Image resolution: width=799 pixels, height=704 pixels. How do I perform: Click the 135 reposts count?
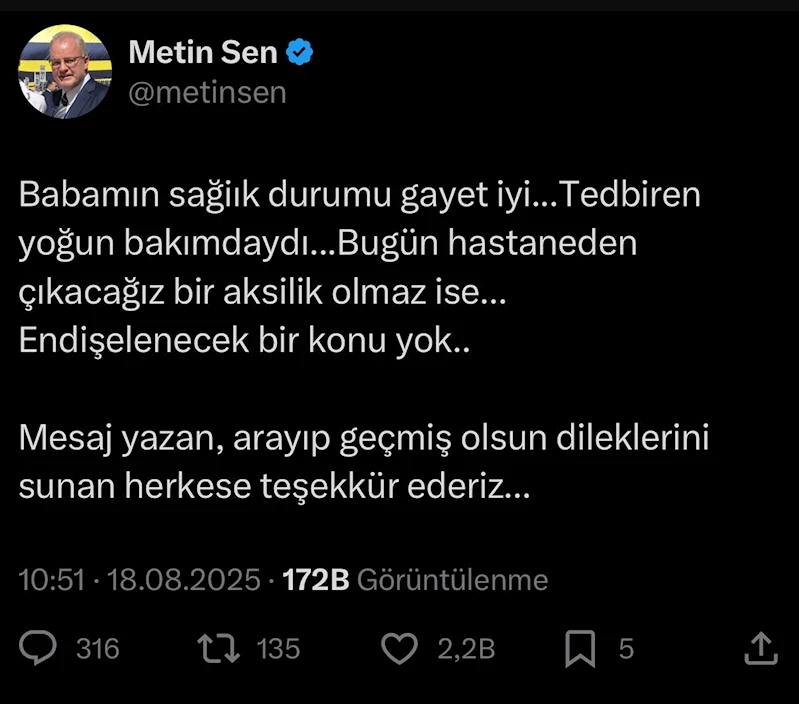[278, 649]
